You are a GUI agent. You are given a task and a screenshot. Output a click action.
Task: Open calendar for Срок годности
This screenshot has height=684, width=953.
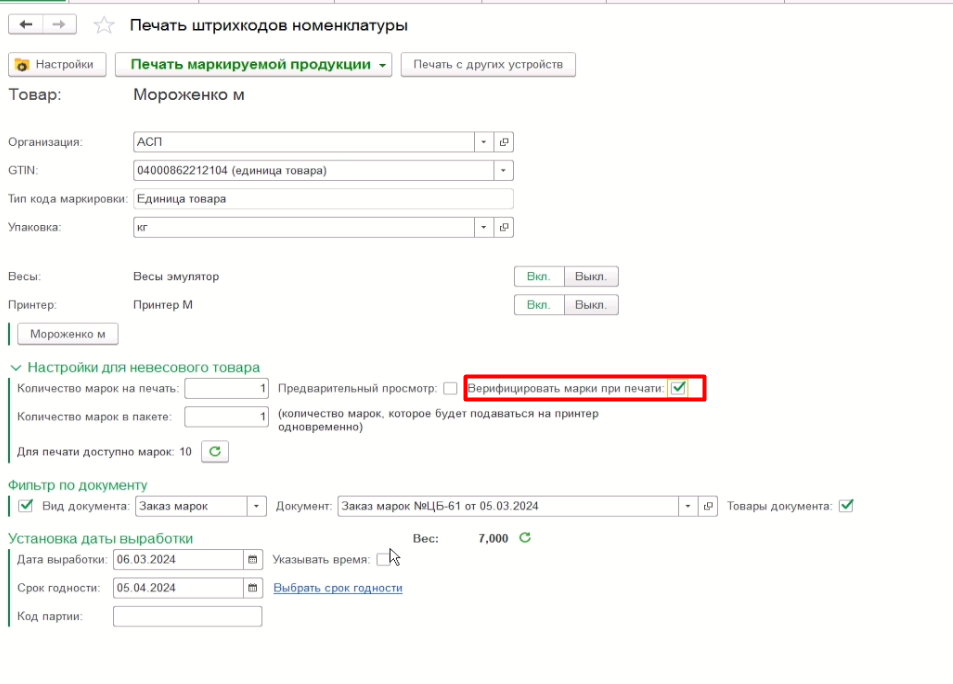253,588
